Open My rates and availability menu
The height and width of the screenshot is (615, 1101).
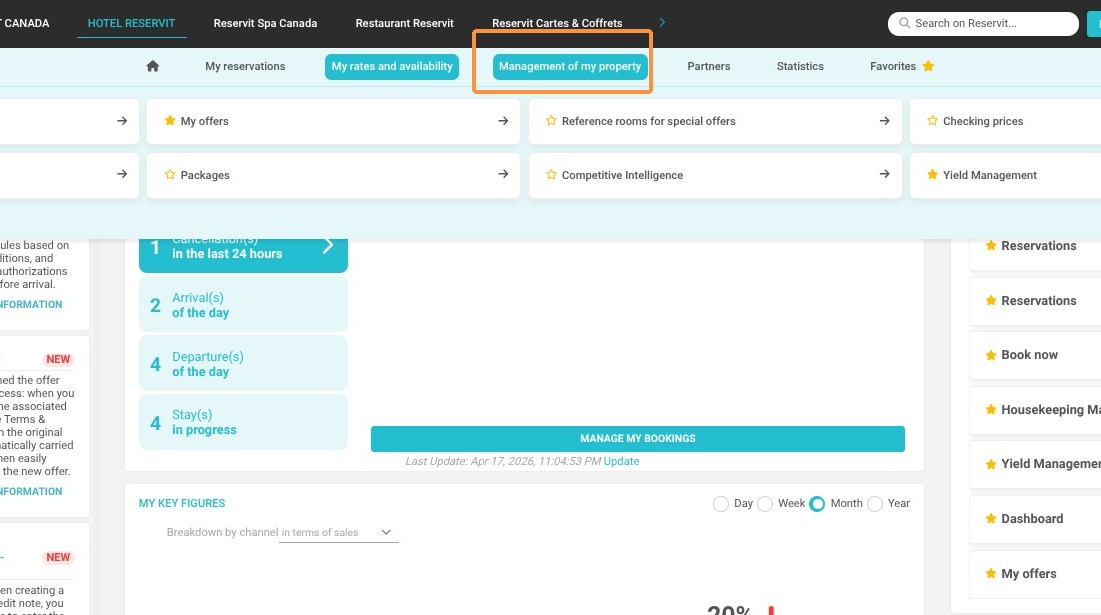point(392,66)
